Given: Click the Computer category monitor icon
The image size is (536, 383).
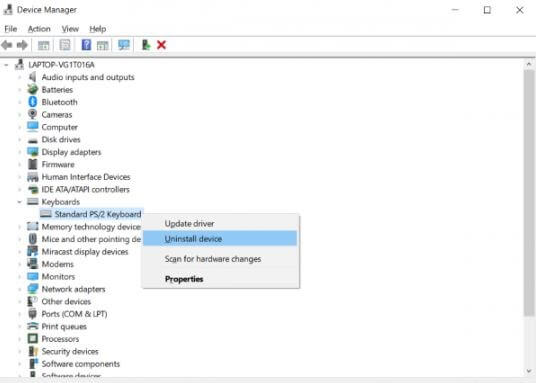Looking at the screenshot, I should pyautogui.click(x=32, y=127).
